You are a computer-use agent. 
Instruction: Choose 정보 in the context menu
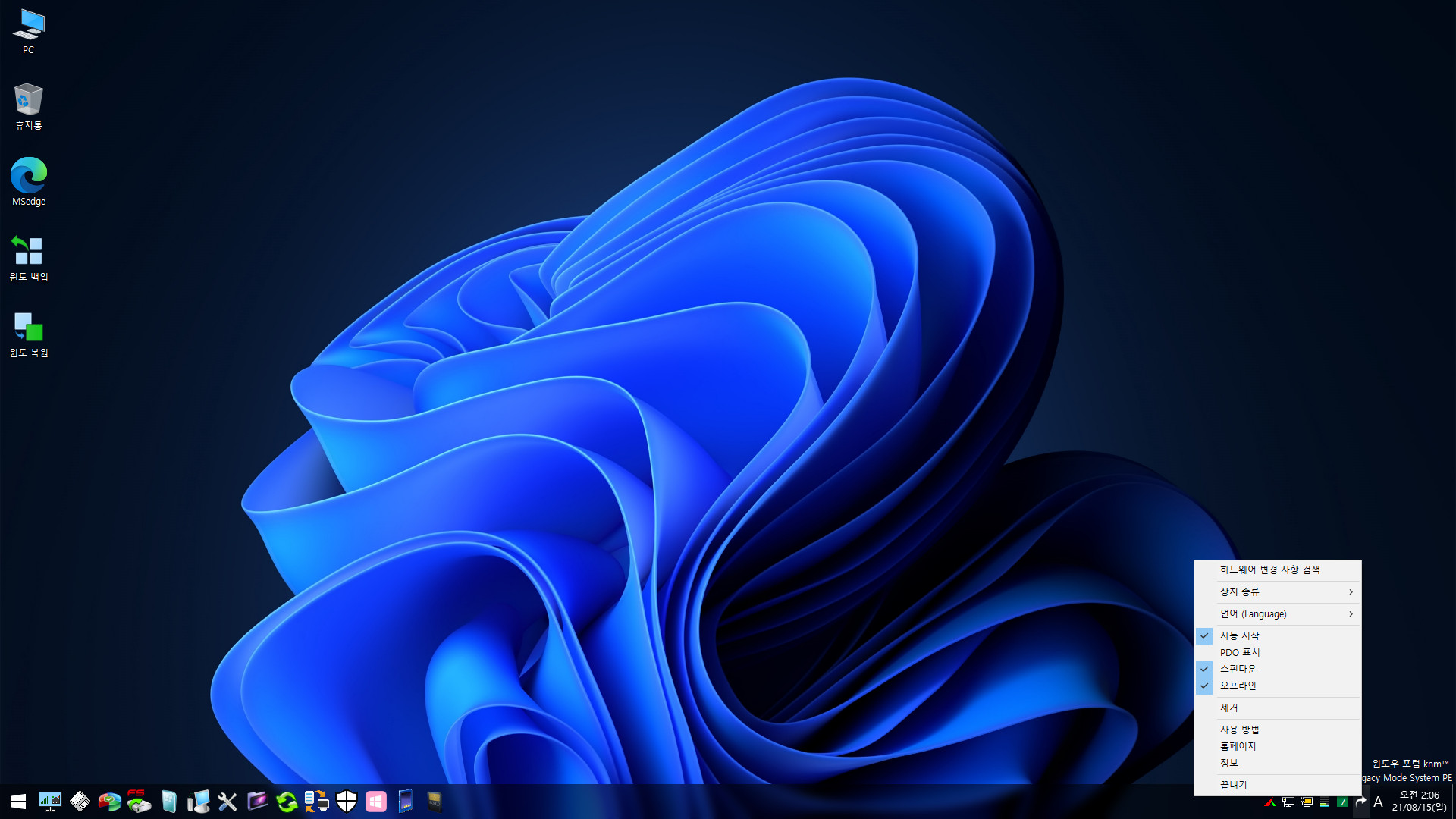pos(1278,763)
